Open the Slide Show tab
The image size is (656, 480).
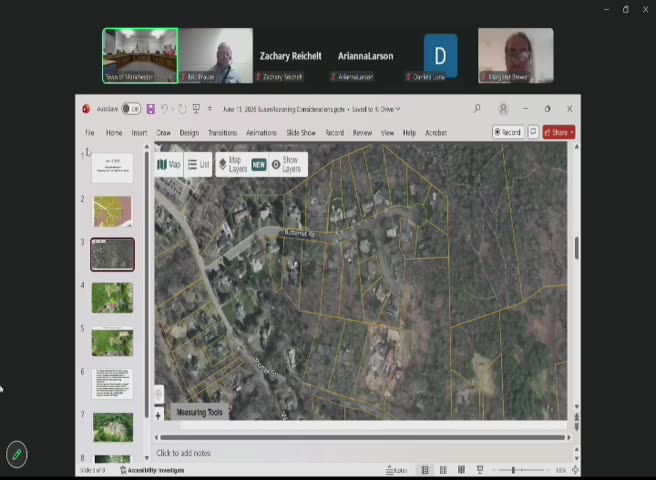(x=301, y=133)
